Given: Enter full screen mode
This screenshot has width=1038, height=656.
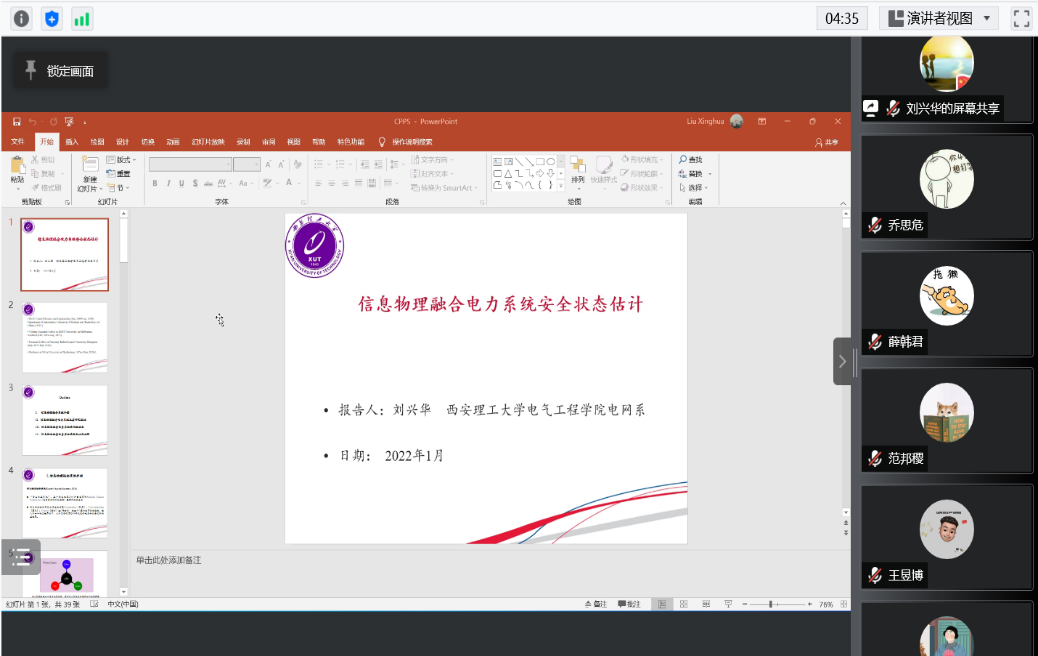Looking at the screenshot, I should point(1021,18).
